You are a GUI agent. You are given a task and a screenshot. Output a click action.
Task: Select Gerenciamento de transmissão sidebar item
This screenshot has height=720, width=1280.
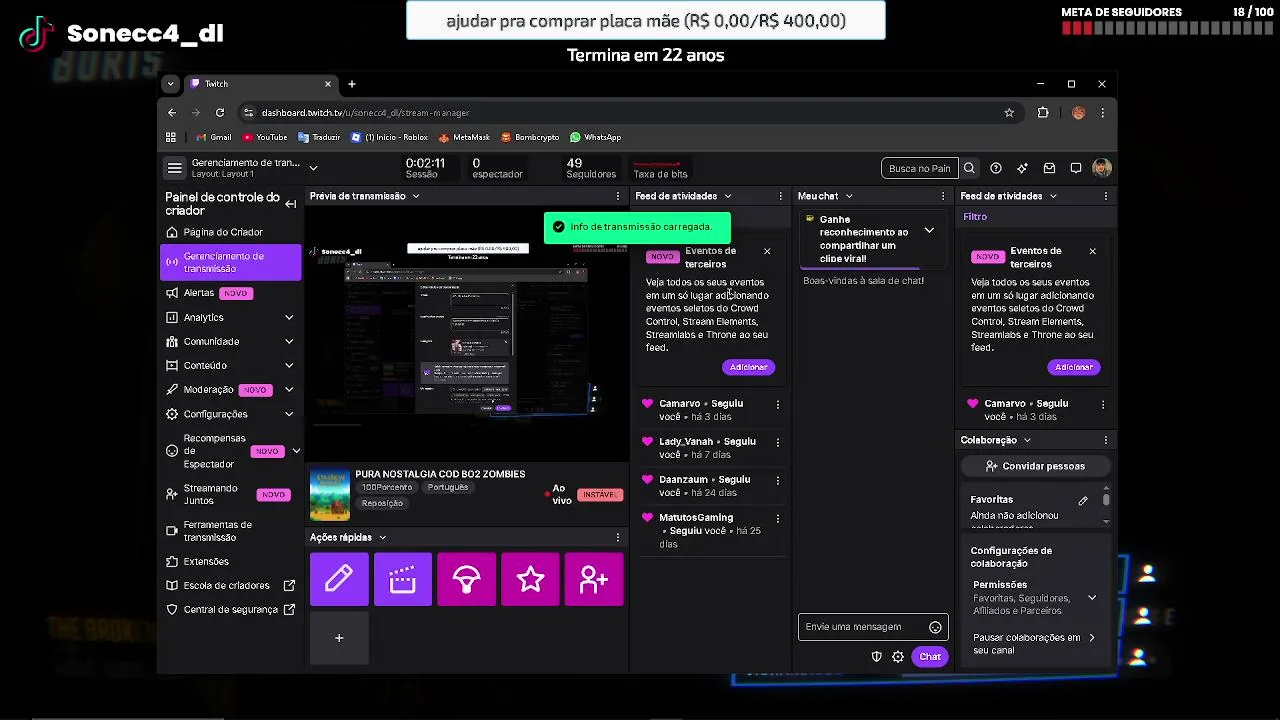tap(230, 262)
